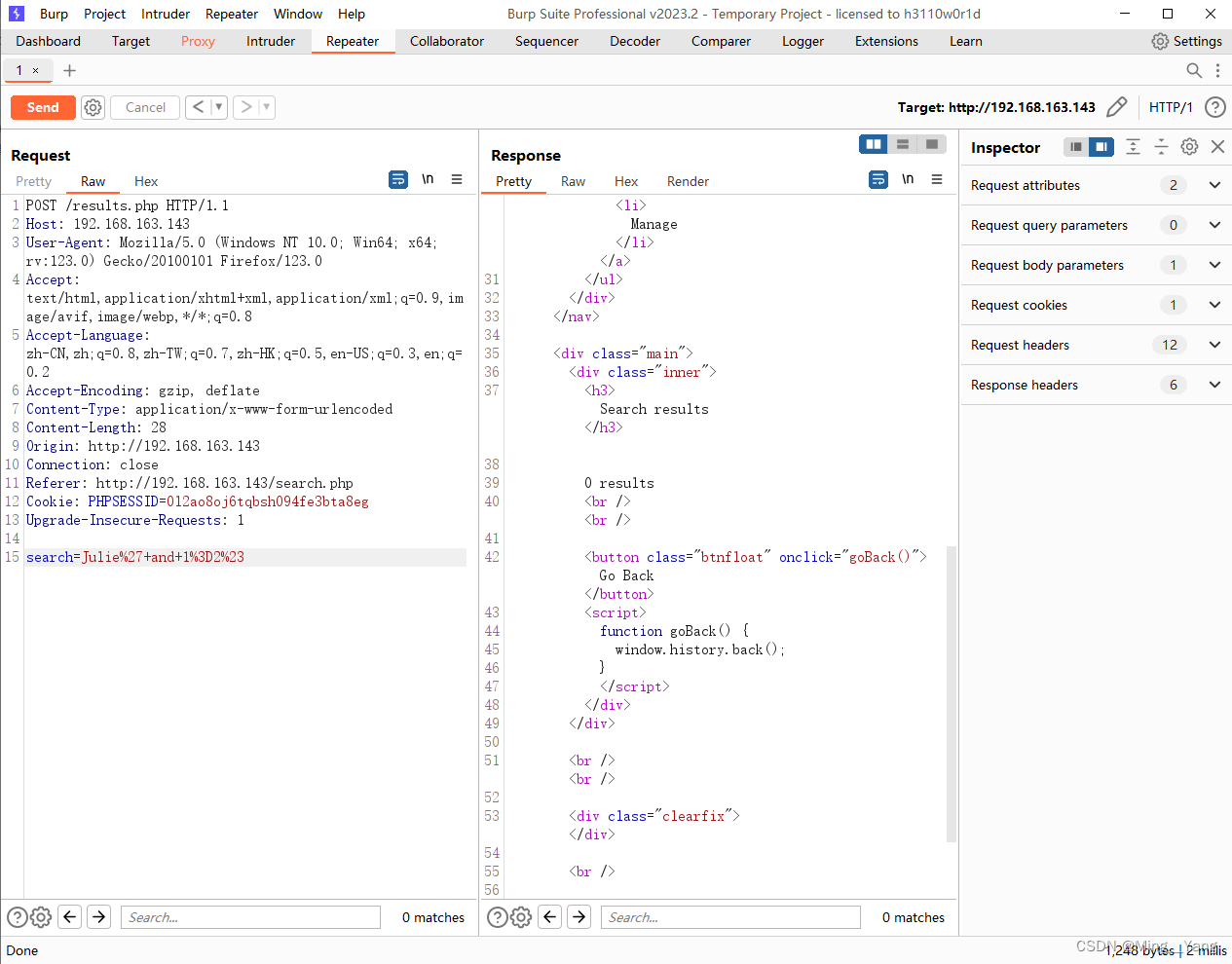Focus the request search field
This screenshot has height=964, width=1232.
coord(250,917)
